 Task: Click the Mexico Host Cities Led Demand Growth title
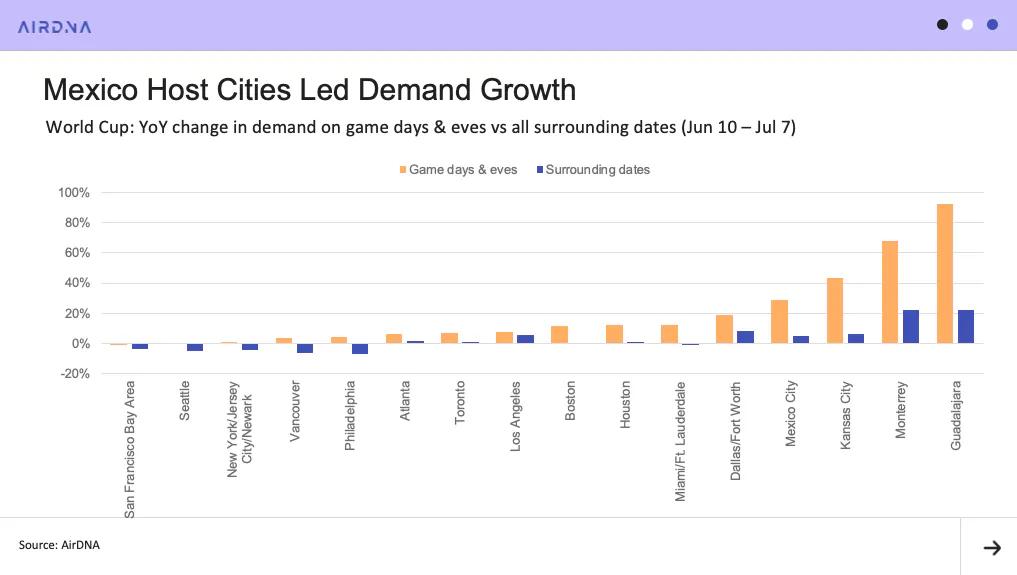coord(309,90)
